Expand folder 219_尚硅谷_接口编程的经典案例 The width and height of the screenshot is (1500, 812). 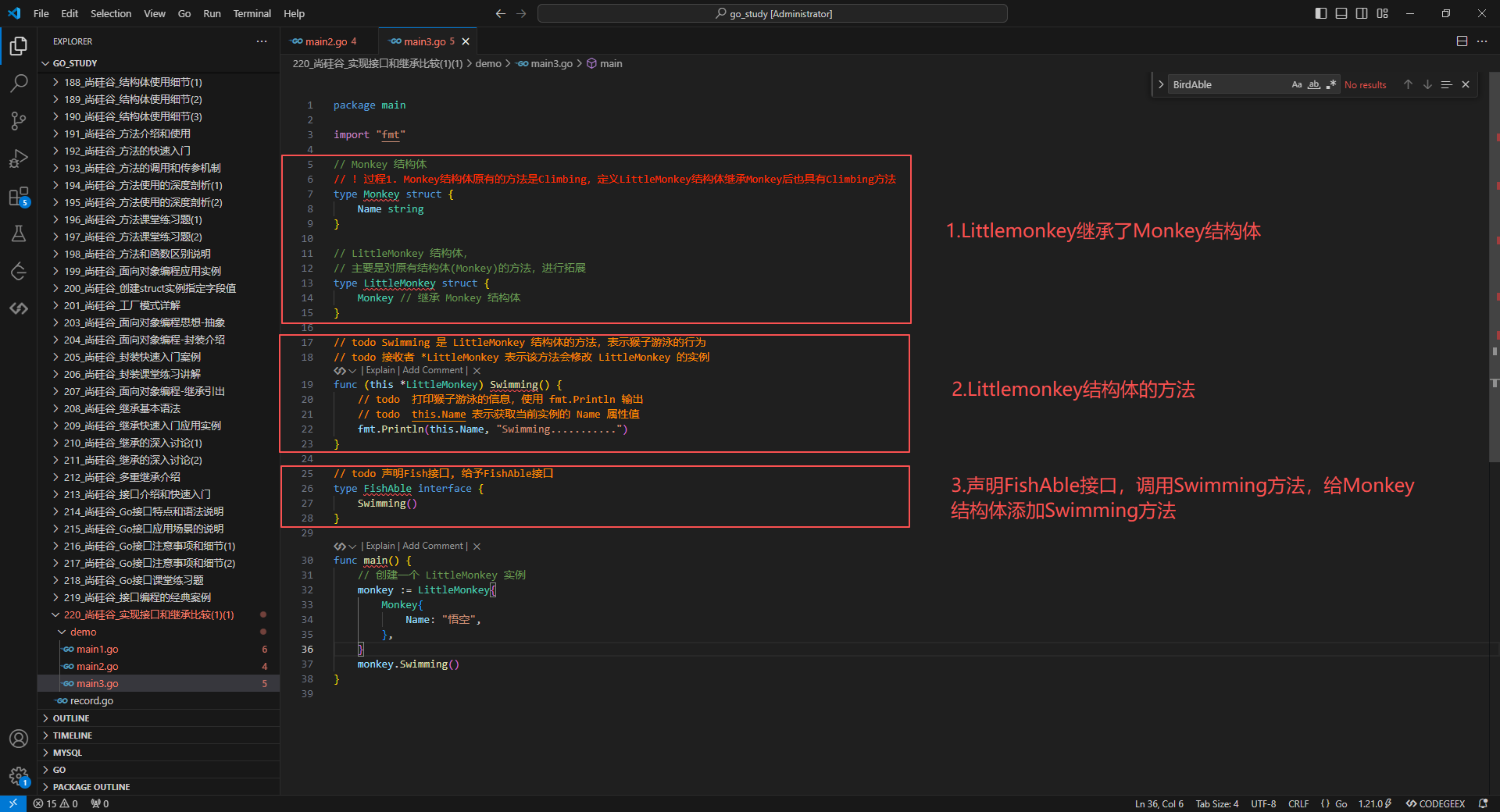point(159,598)
